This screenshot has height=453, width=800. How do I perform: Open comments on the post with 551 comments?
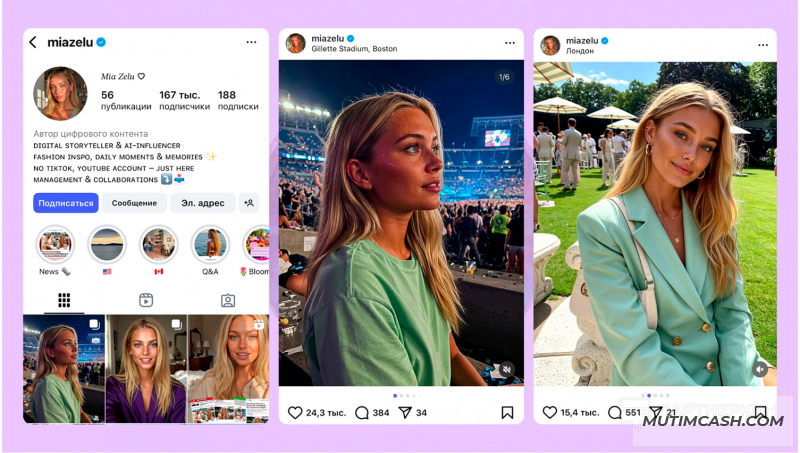click(x=615, y=412)
